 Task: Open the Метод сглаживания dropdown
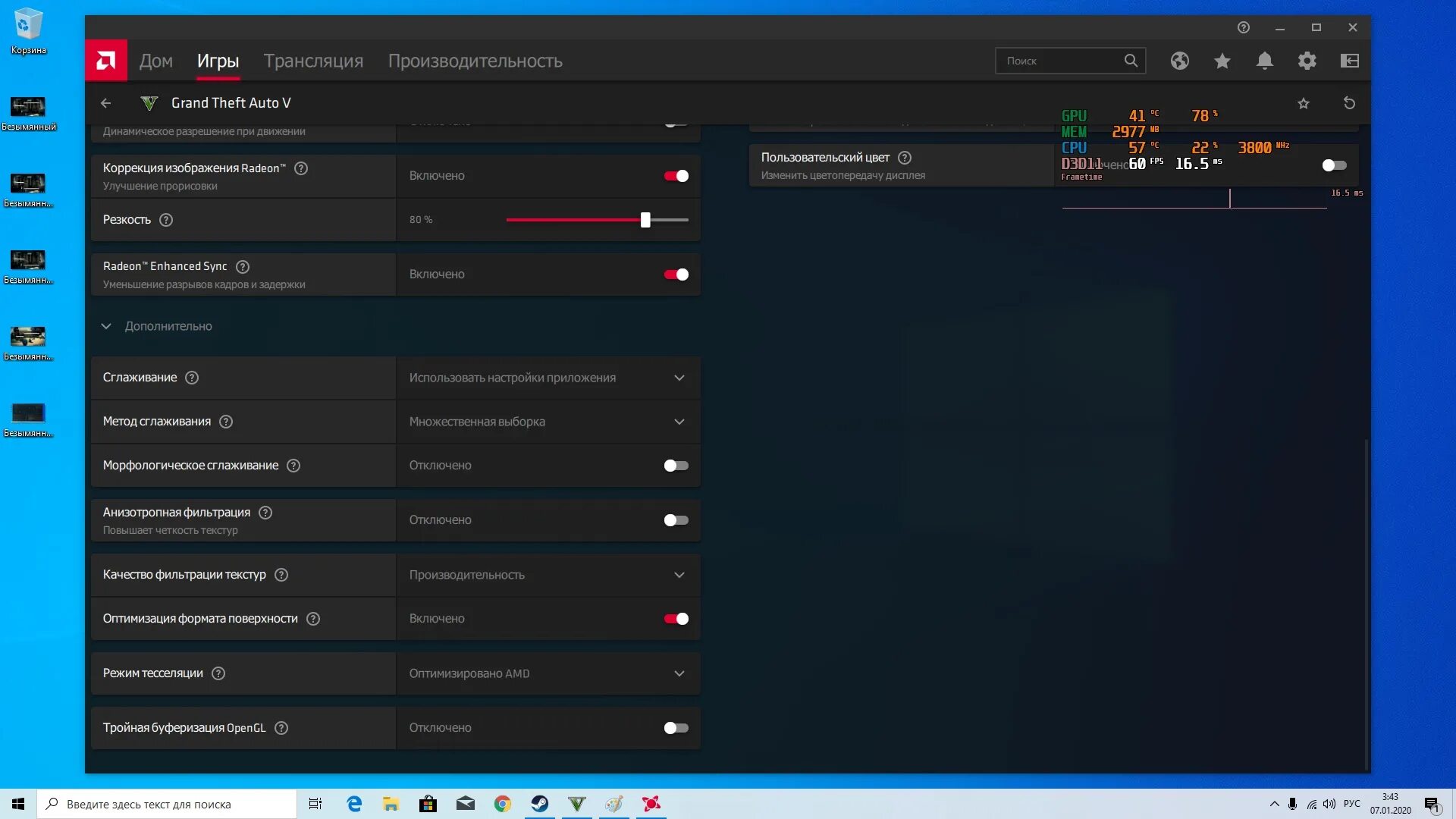(548, 422)
